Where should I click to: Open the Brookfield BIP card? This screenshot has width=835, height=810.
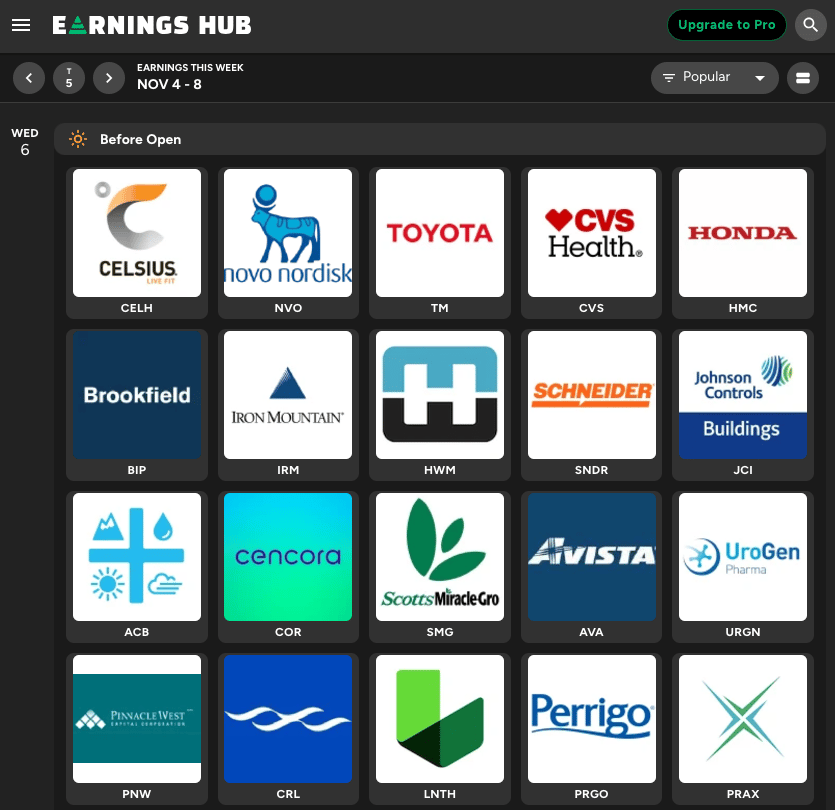[137, 405]
